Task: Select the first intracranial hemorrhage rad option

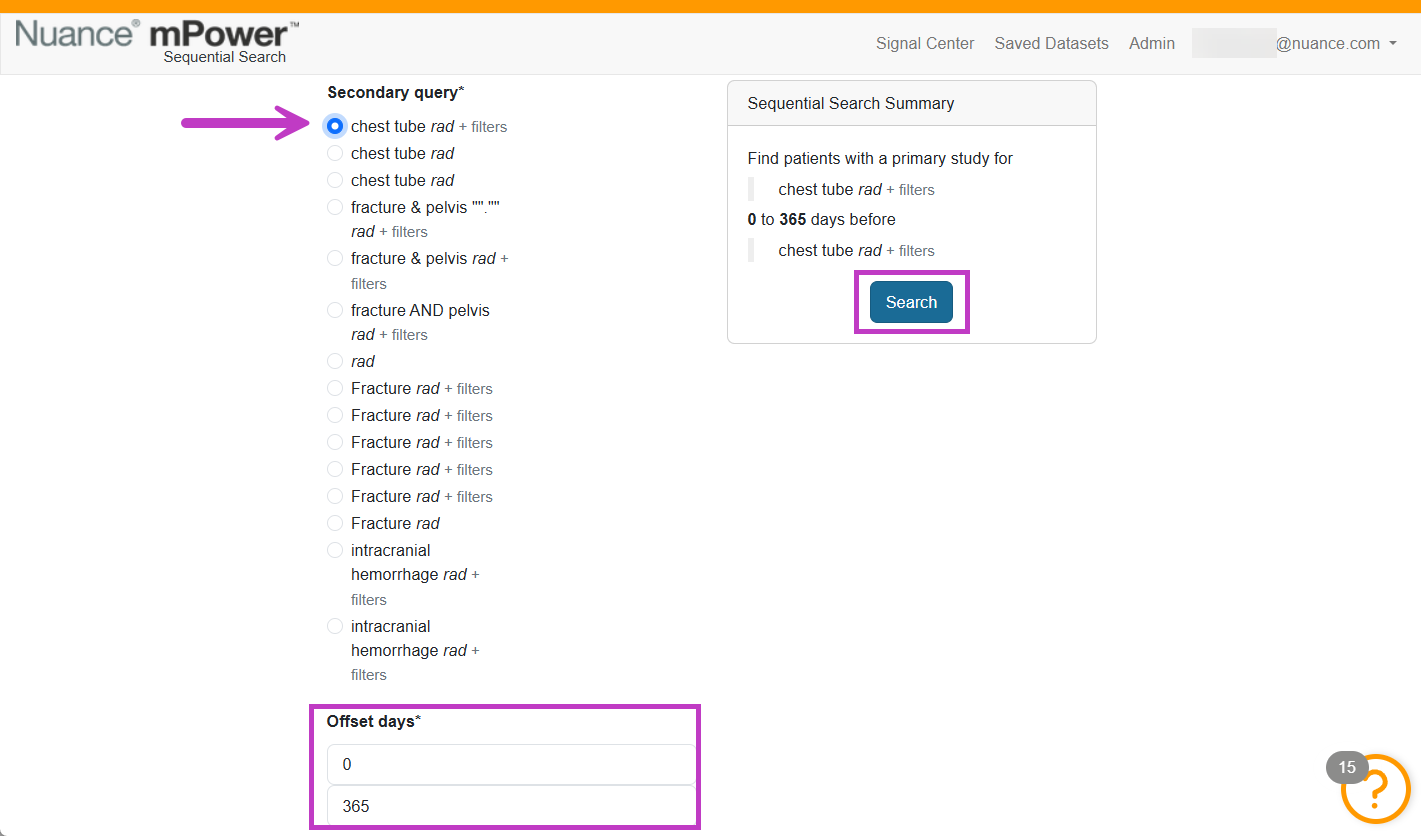Action: coord(335,550)
